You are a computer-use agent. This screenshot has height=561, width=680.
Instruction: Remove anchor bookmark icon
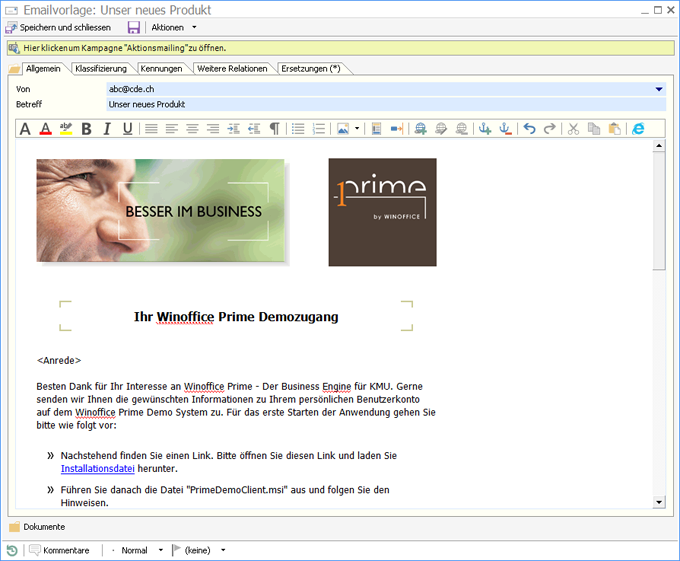point(505,129)
